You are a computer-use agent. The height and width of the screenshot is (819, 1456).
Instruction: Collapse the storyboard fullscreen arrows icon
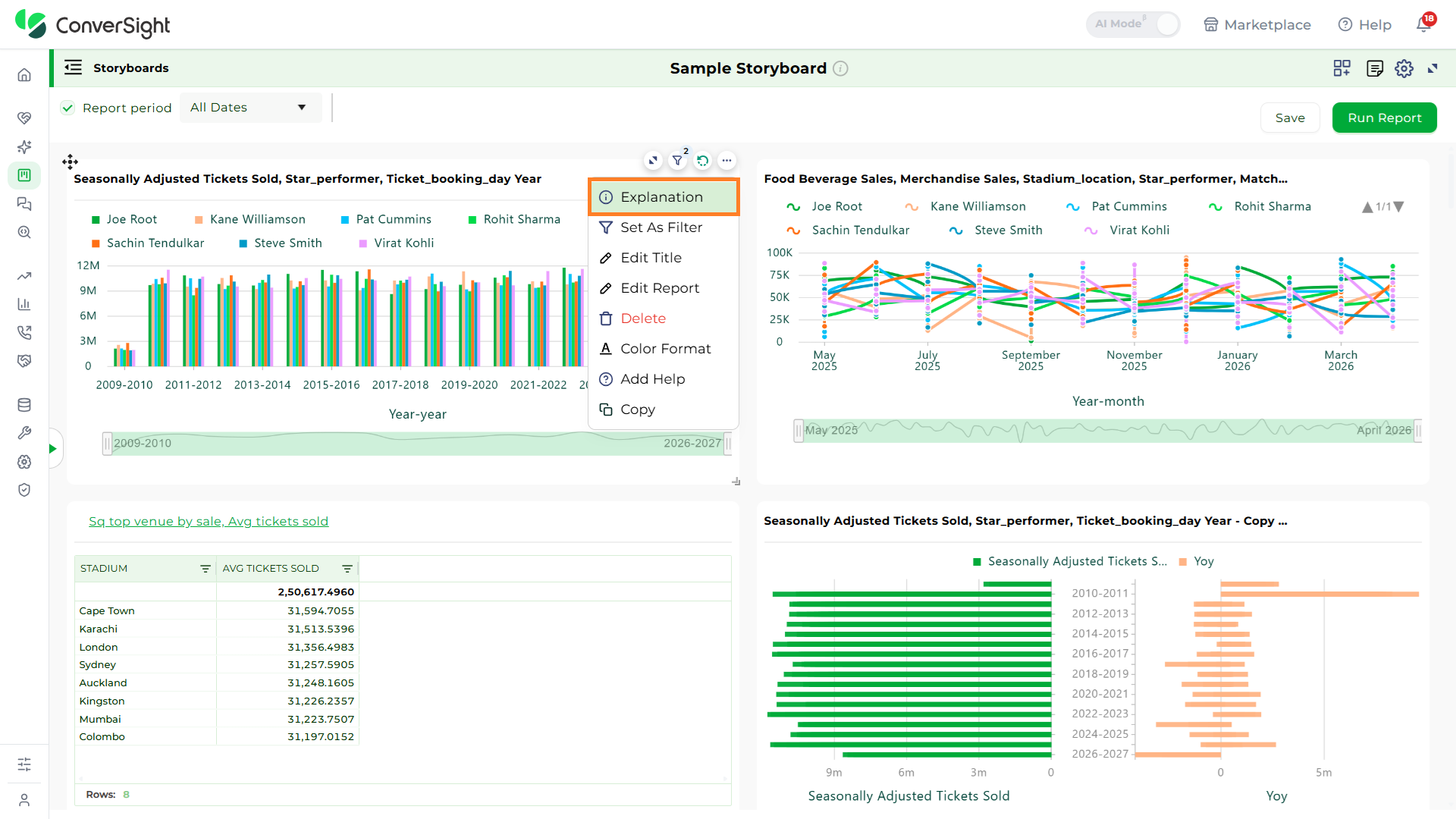tap(1432, 68)
